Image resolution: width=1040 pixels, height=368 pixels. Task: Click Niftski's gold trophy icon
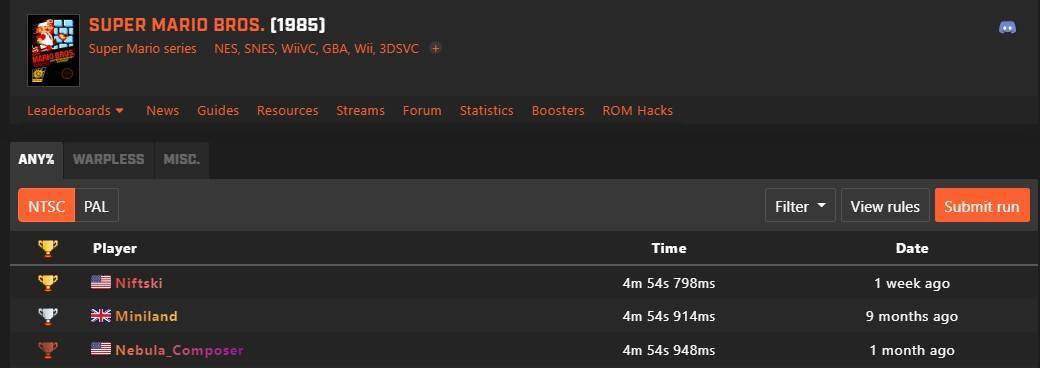48,283
